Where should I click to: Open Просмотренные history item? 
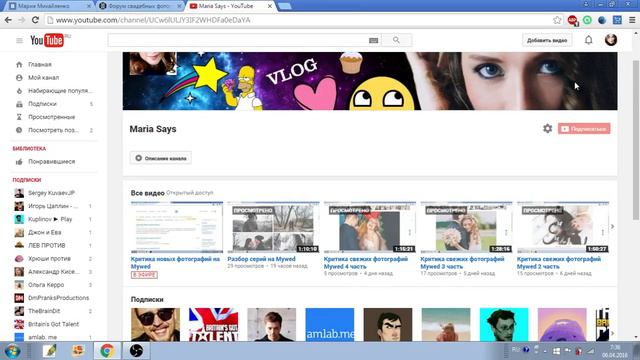point(53,117)
